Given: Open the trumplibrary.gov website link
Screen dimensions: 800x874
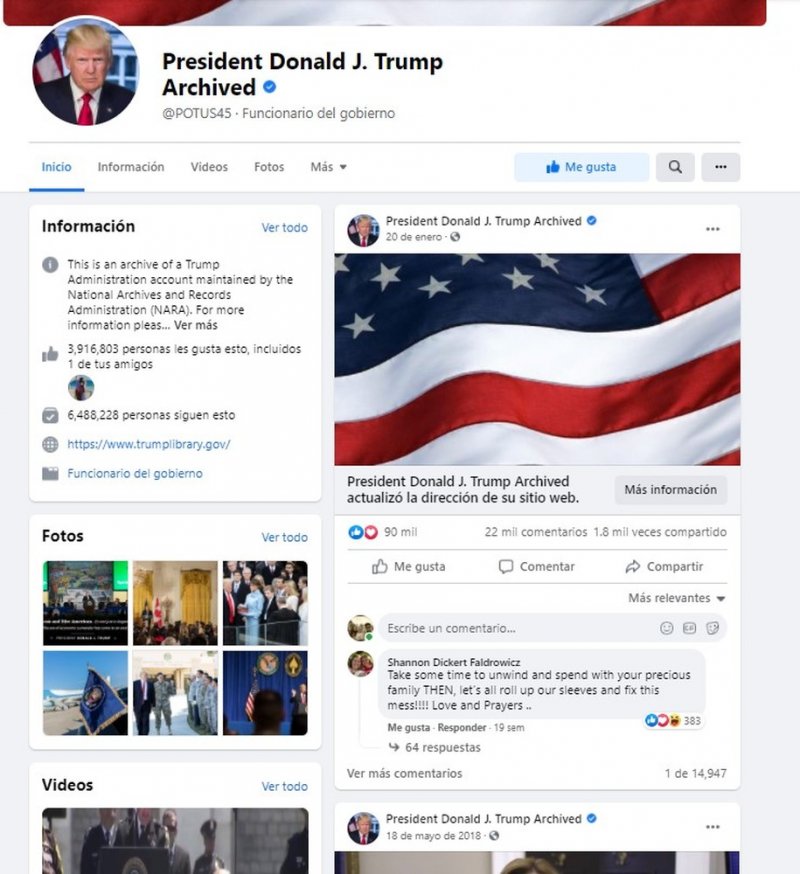Looking at the screenshot, I should tap(149, 444).
